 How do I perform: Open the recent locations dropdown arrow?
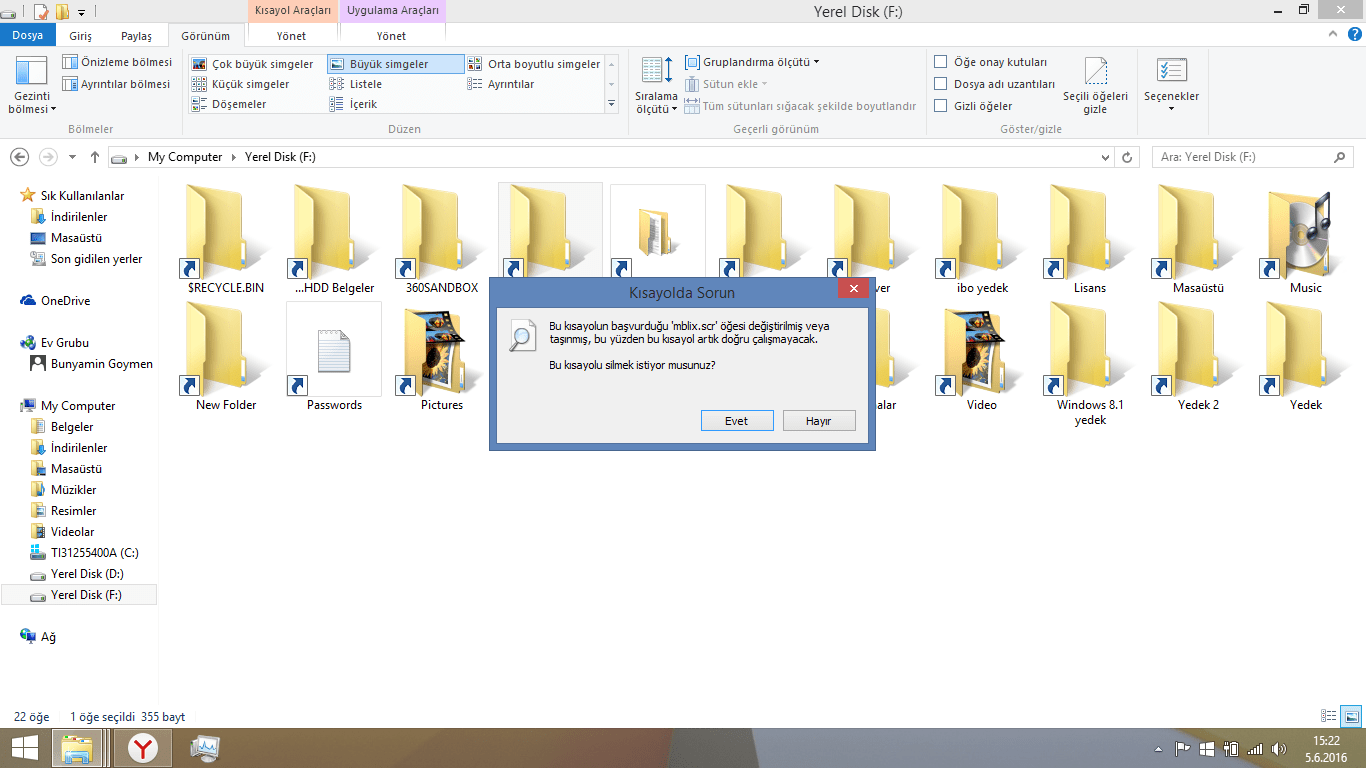click(72, 157)
